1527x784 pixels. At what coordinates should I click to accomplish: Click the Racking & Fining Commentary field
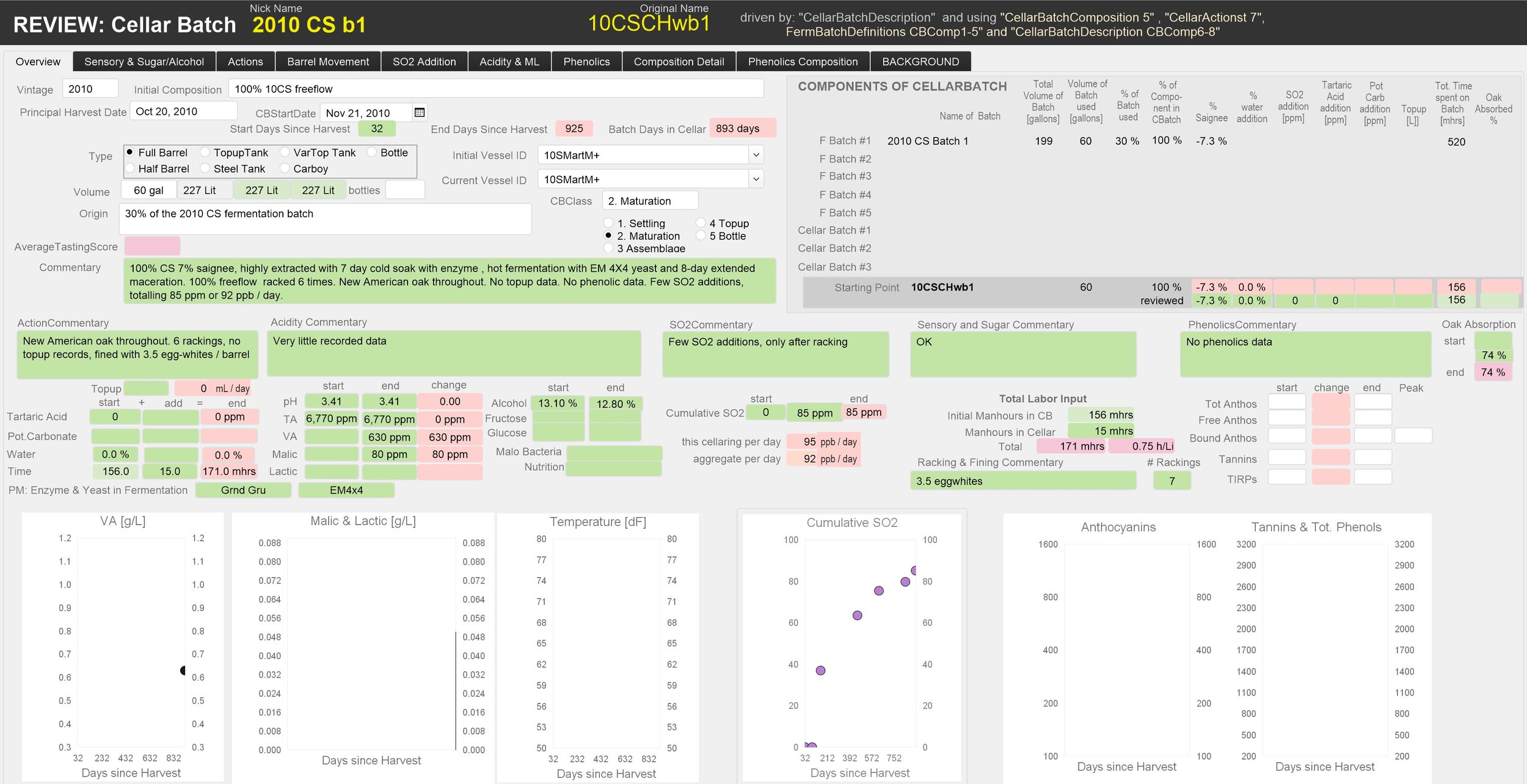(1023, 481)
